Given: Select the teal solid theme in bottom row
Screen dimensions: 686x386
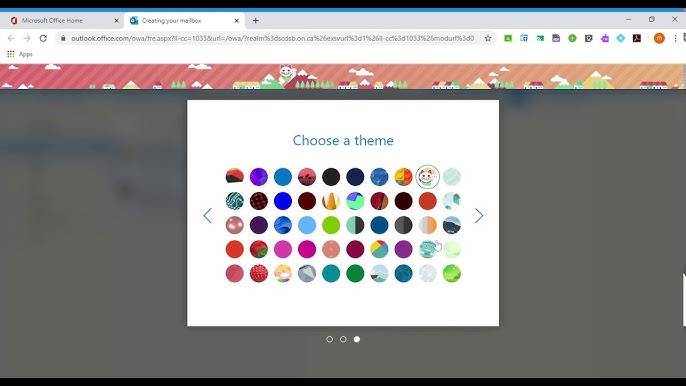Looking at the screenshot, I should pyautogui.click(x=331, y=274).
